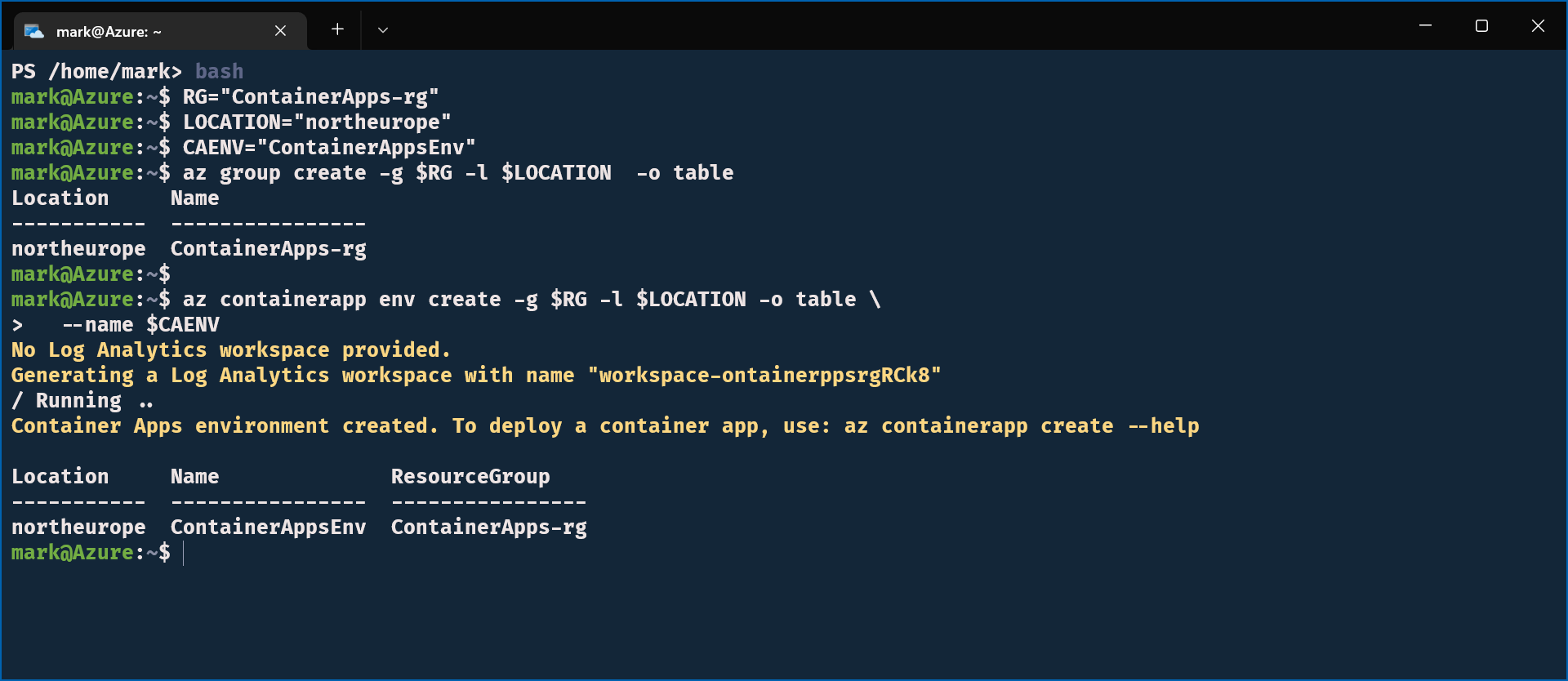Open a new tab with the plus button
The width and height of the screenshot is (1568, 681).
pos(337,29)
